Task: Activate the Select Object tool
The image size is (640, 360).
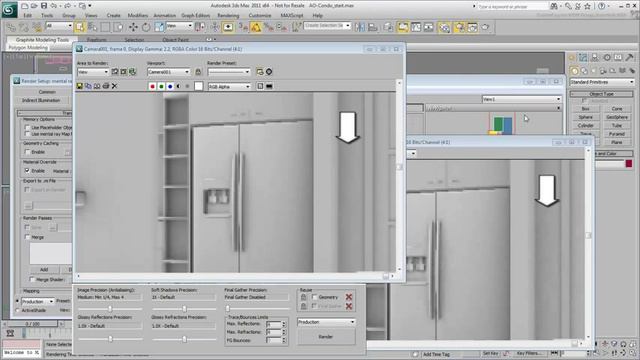Action: pos(80,27)
